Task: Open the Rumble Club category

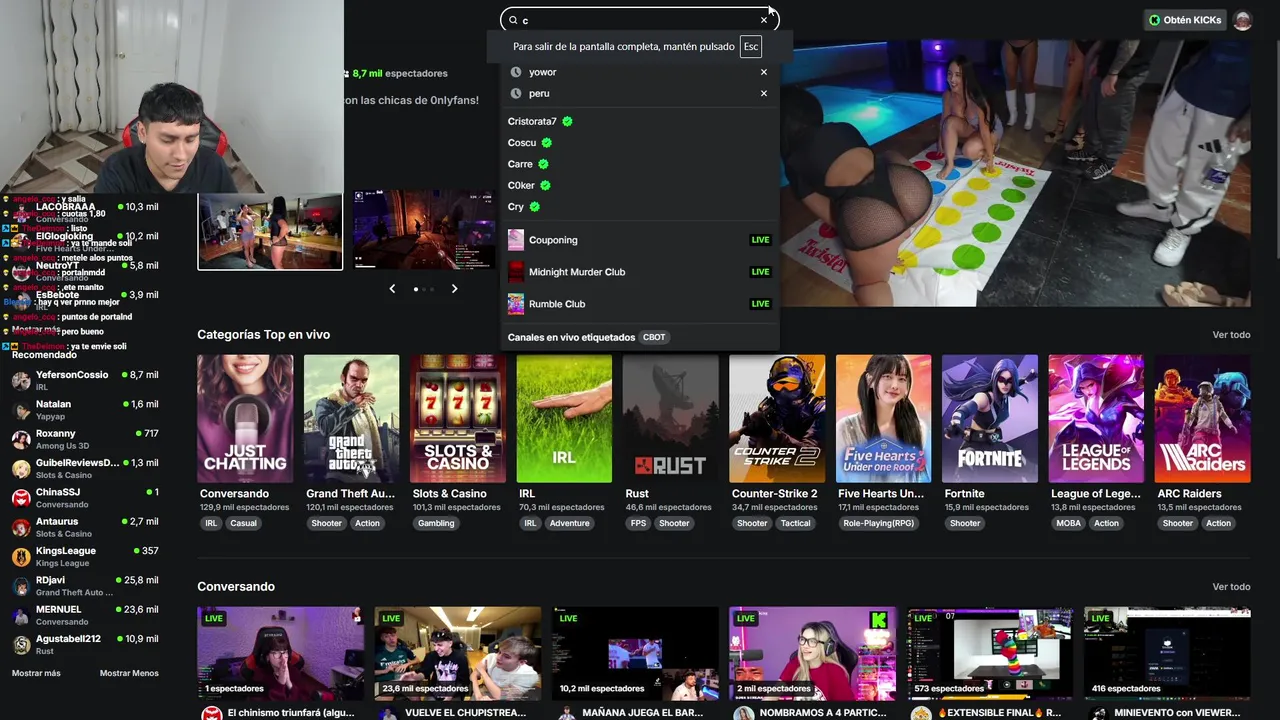Action: [x=640, y=304]
